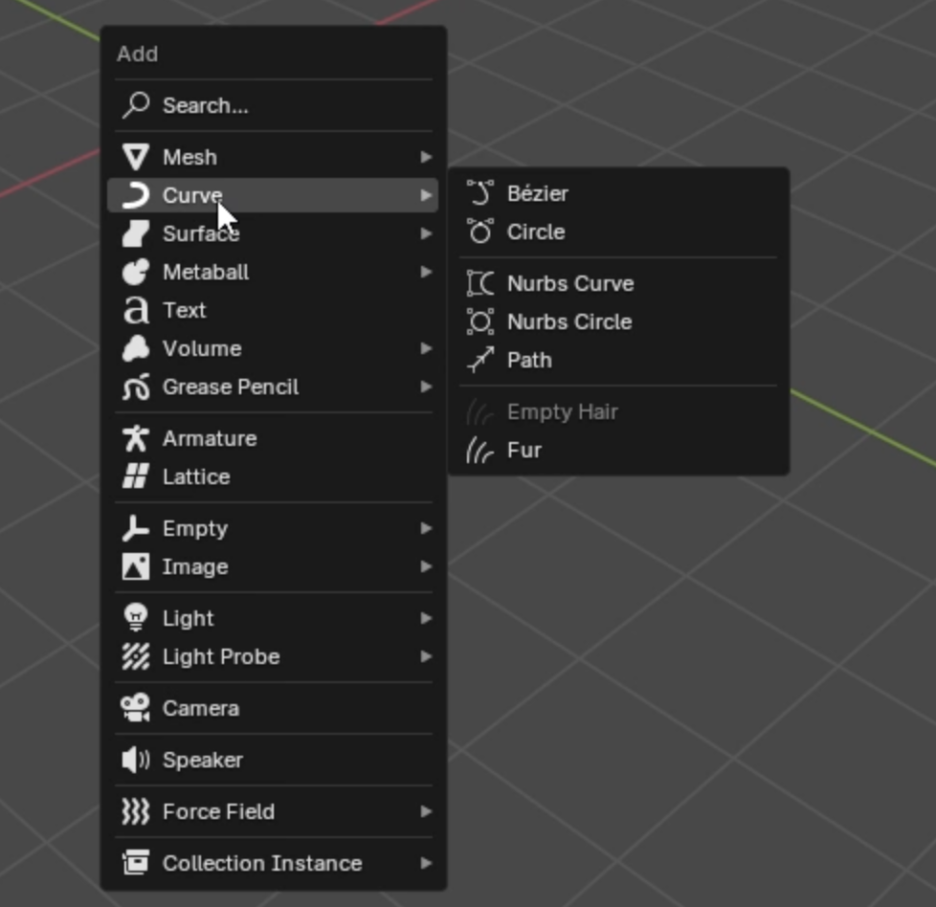Click the Curve icon in Add menu
Screen dimensions: 936x907
[x=136, y=195]
